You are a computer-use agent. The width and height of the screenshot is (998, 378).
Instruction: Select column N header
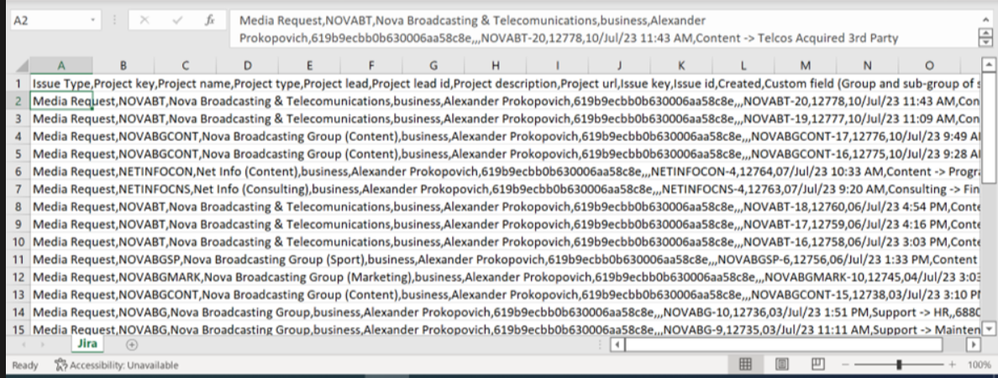[x=867, y=66]
